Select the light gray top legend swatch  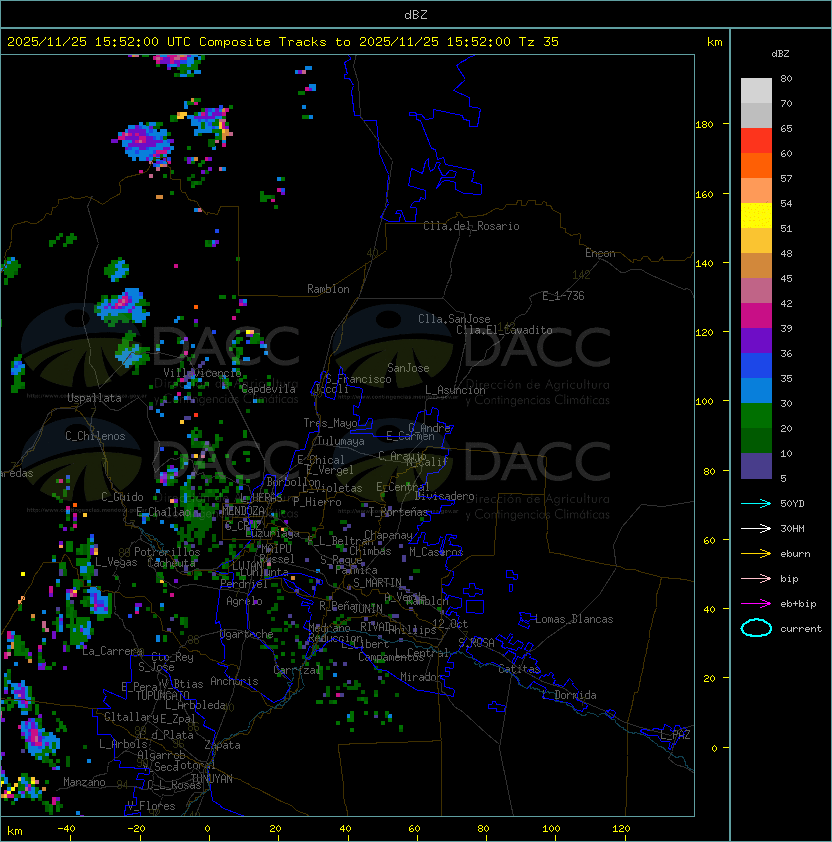pos(756,91)
